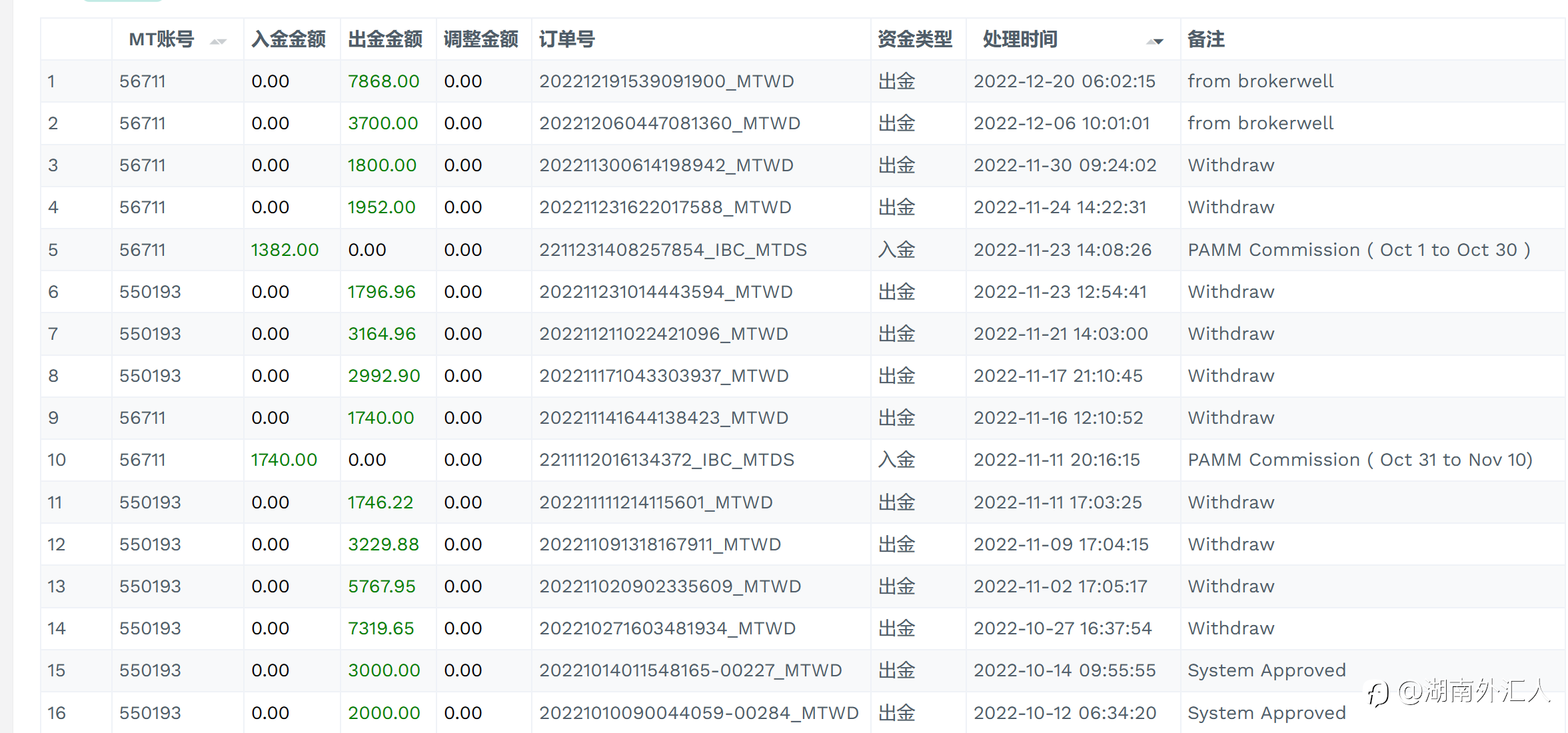Click the 调整金额 column header
The width and height of the screenshot is (1568, 733).
point(481,39)
